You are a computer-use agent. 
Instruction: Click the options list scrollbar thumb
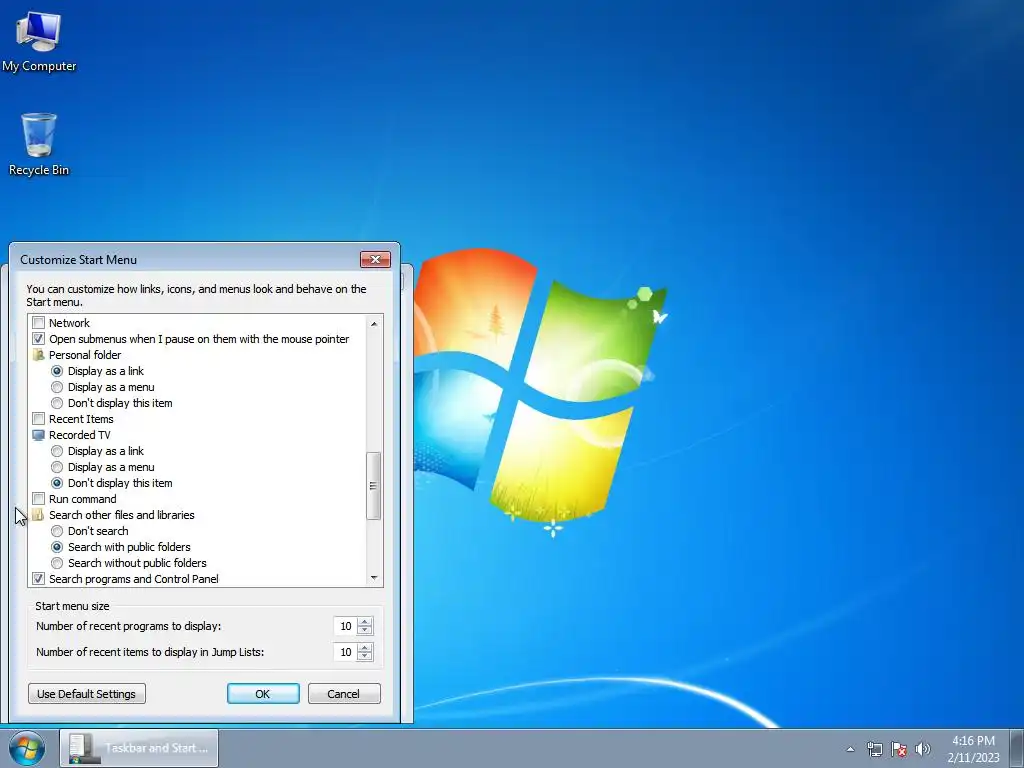pyautogui.click(x=374, y=485)
